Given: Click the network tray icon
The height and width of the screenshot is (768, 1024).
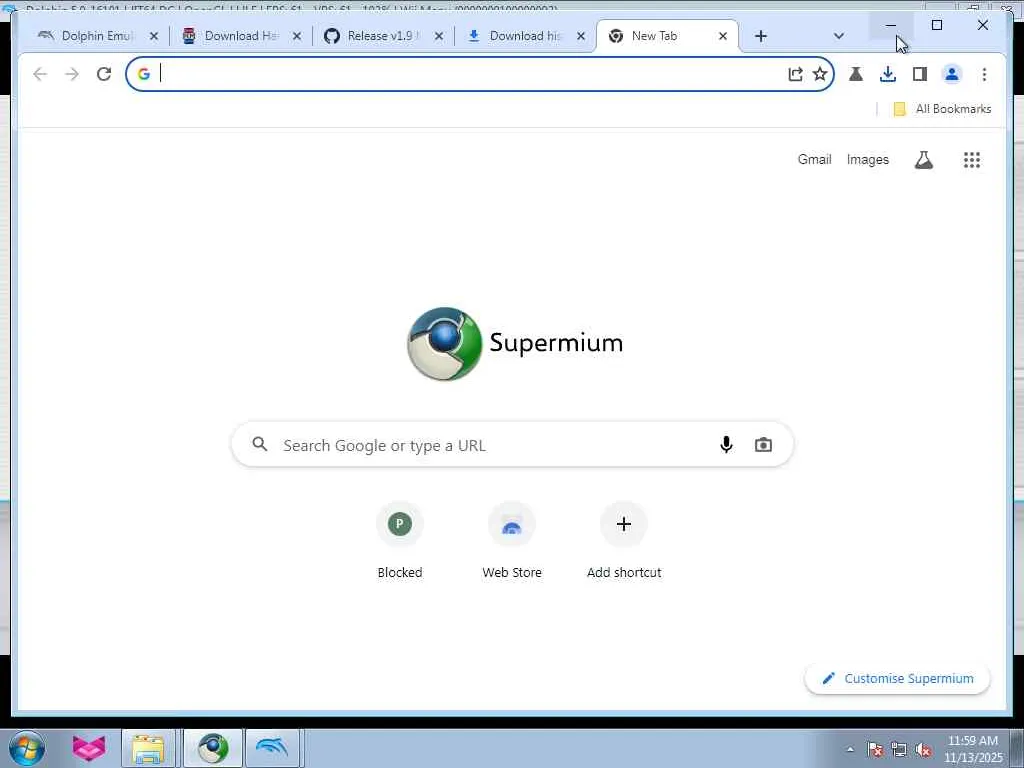Looking at the screenshot, I should tap(899, 750).
